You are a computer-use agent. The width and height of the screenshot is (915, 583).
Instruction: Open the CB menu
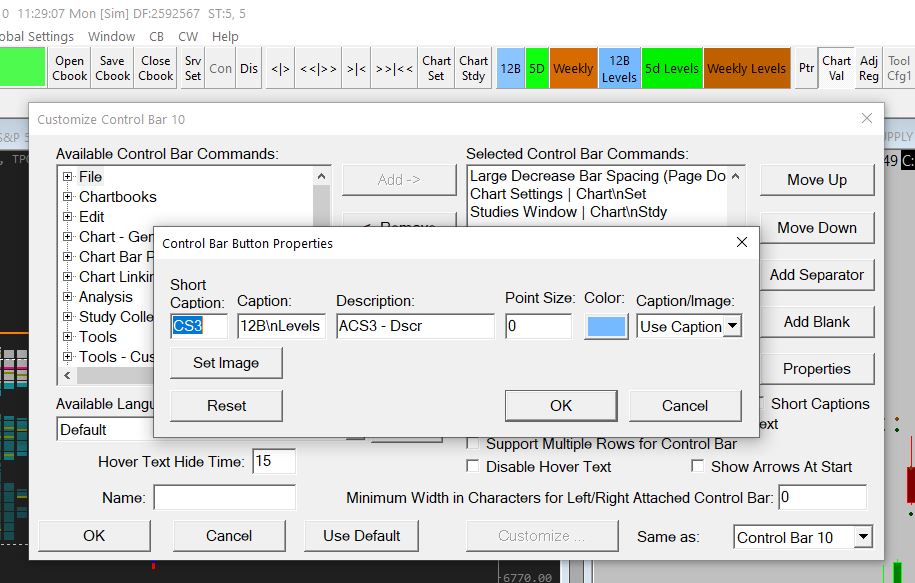[x=156, y=36]
